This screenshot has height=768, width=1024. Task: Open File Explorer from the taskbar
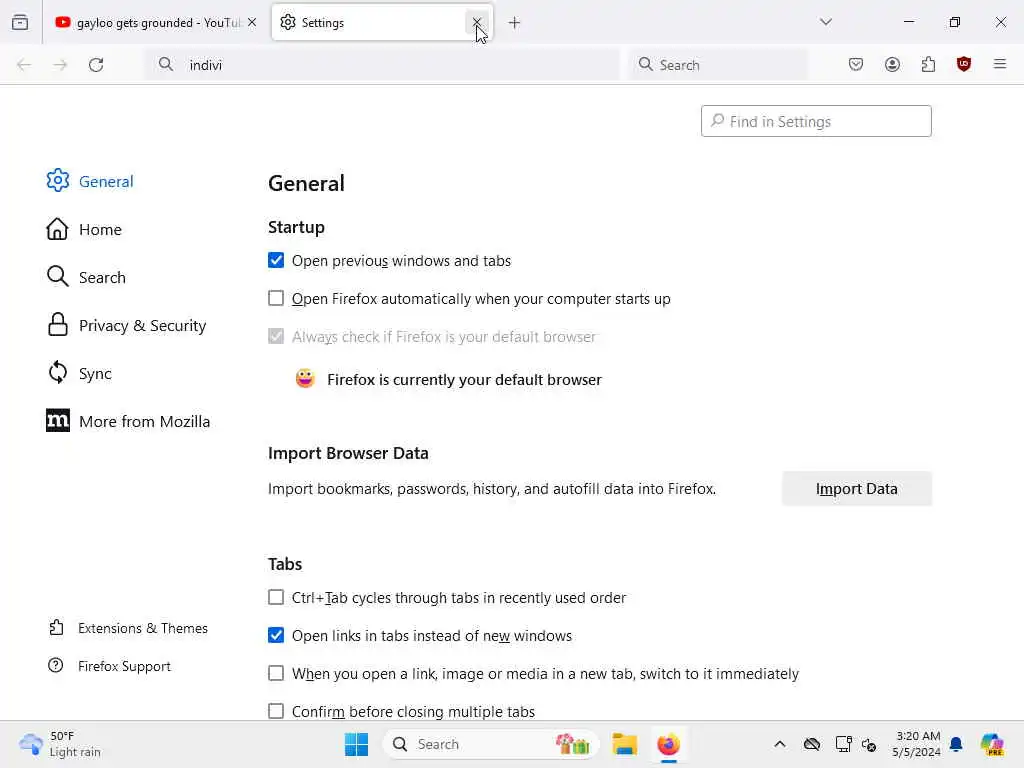click(x=624, y=744)
